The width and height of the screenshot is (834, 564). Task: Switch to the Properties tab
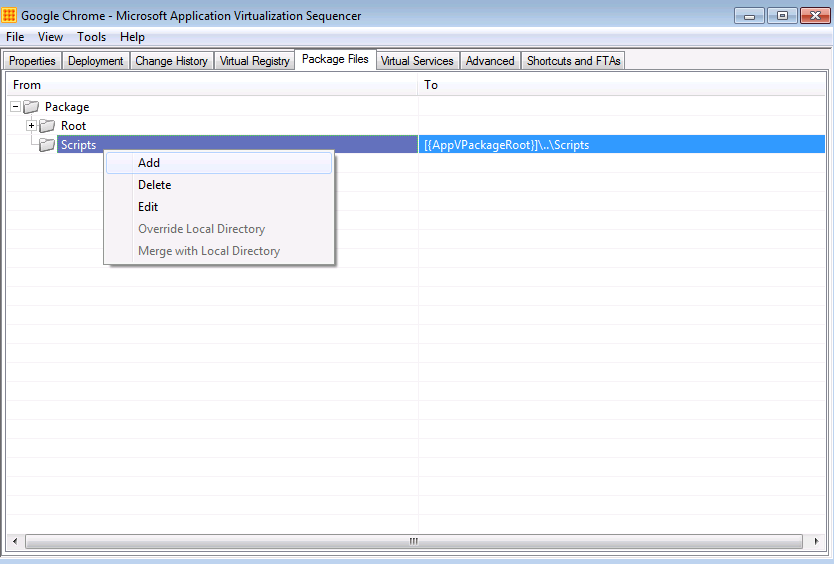tap(32, 61)
